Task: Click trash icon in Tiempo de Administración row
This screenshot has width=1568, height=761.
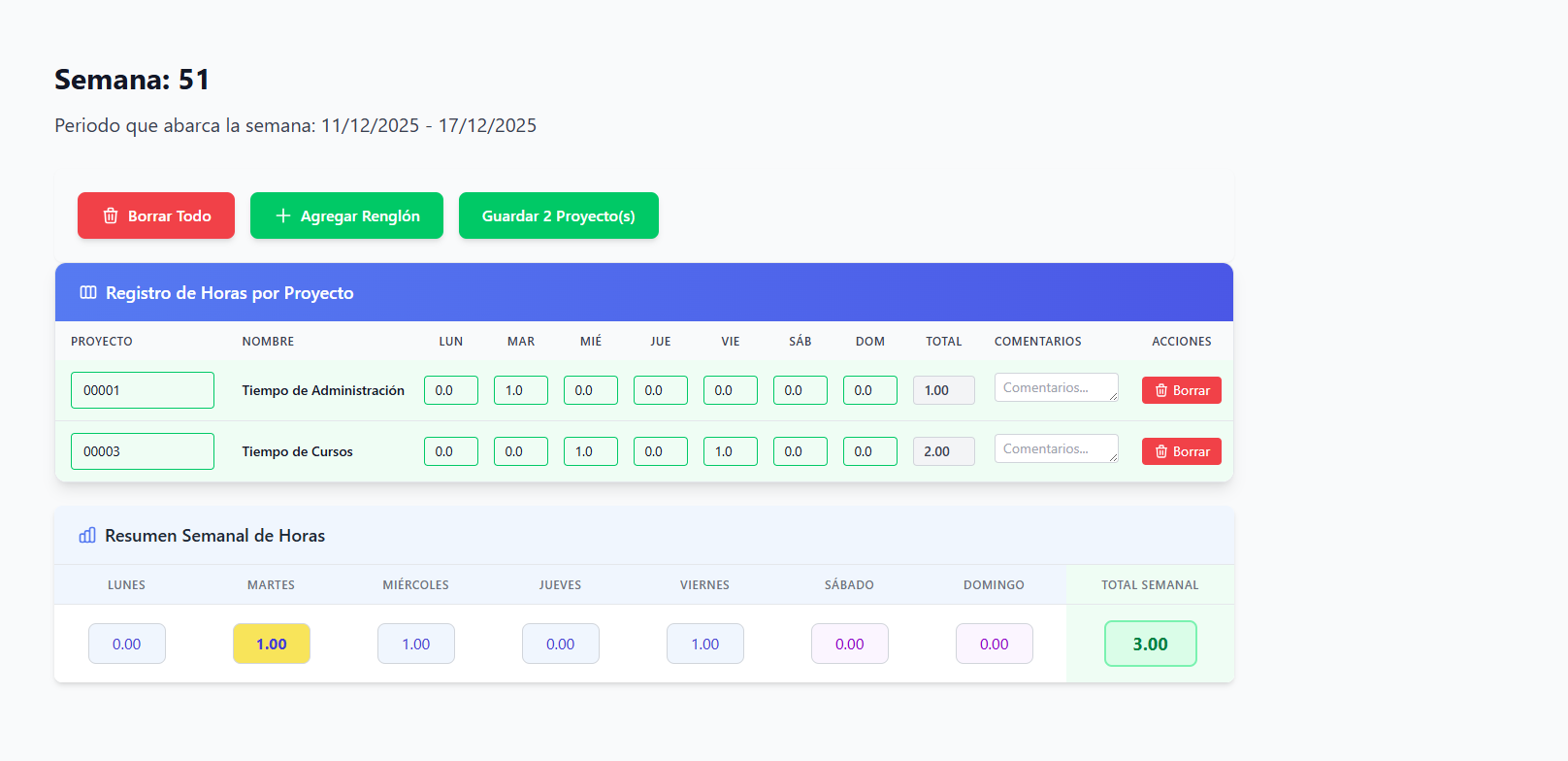Action: [x=1161, y=390]
